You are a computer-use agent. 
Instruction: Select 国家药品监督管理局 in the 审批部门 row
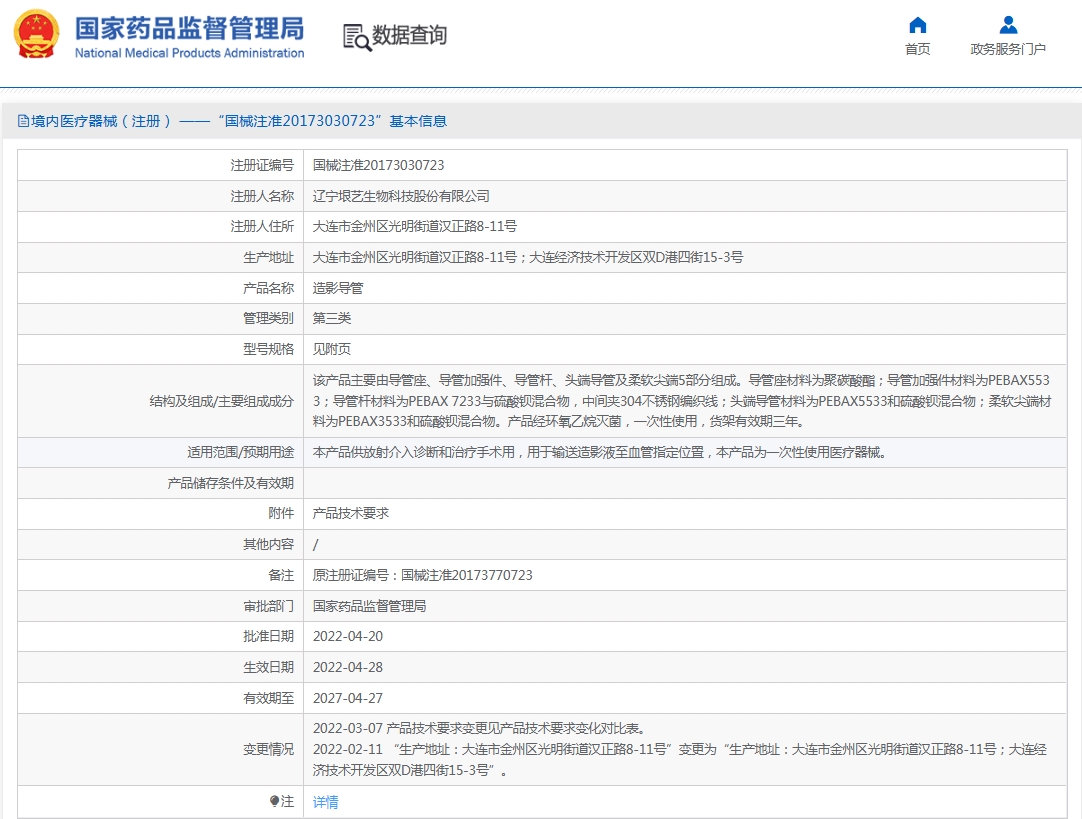coord(369,606)
